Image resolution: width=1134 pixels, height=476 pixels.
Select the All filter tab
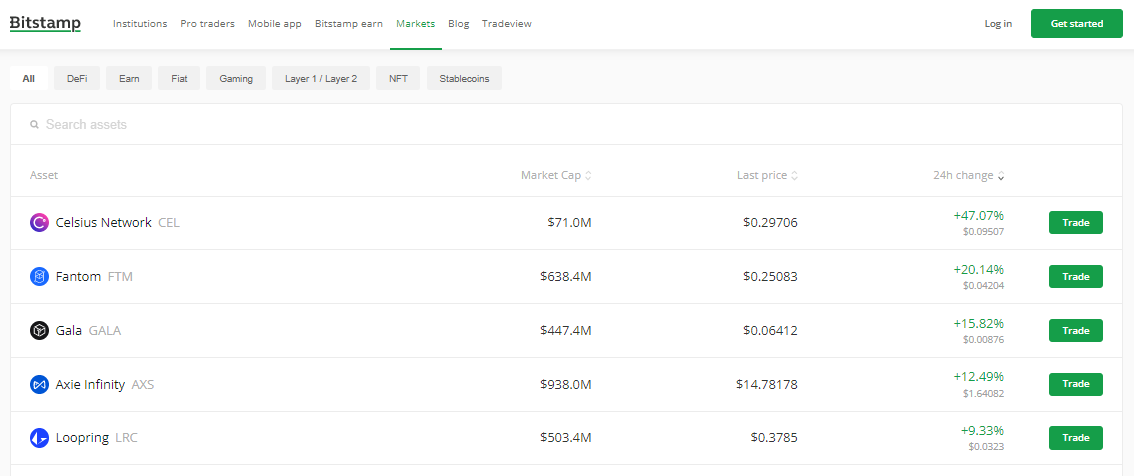29,78
